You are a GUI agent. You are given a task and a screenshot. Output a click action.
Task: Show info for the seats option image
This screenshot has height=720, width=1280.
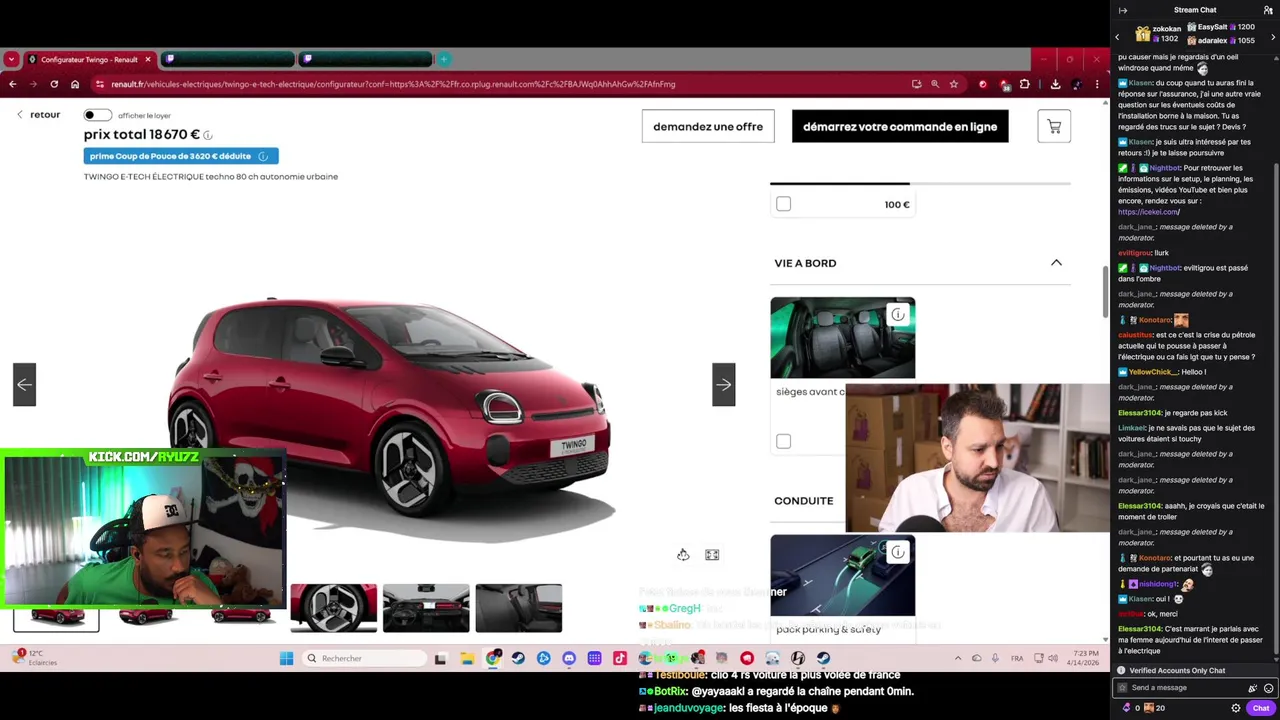coord(898,315)
